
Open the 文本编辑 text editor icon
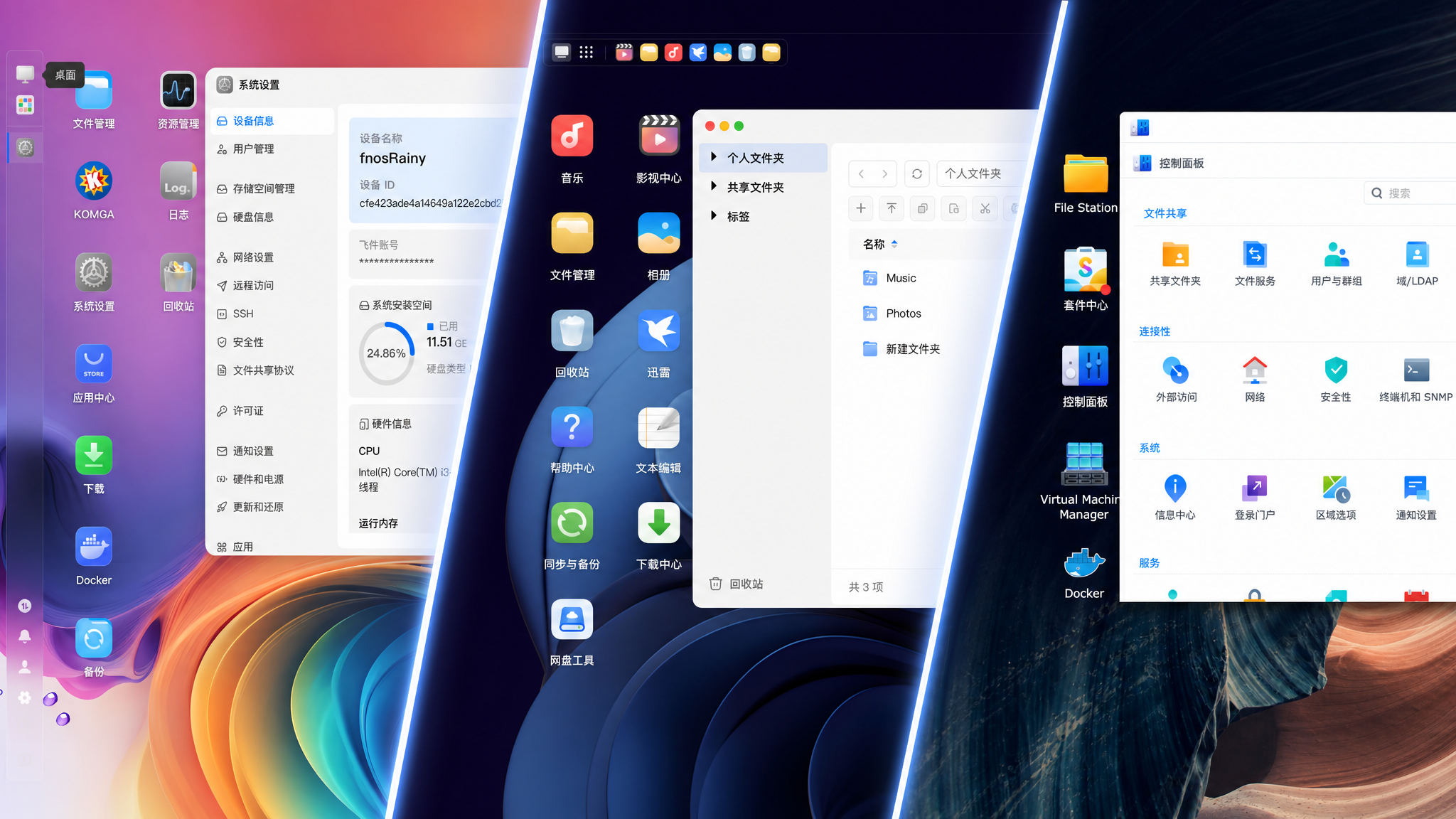pos(659,427)
